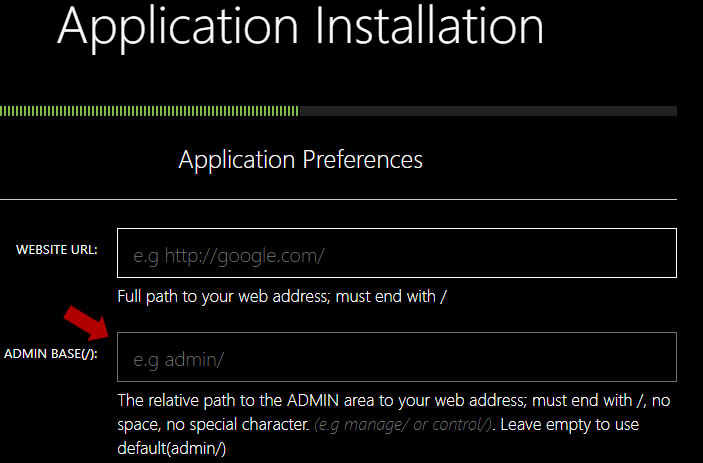Click the "Full path to your web address" hint

[x=223, y=297]
